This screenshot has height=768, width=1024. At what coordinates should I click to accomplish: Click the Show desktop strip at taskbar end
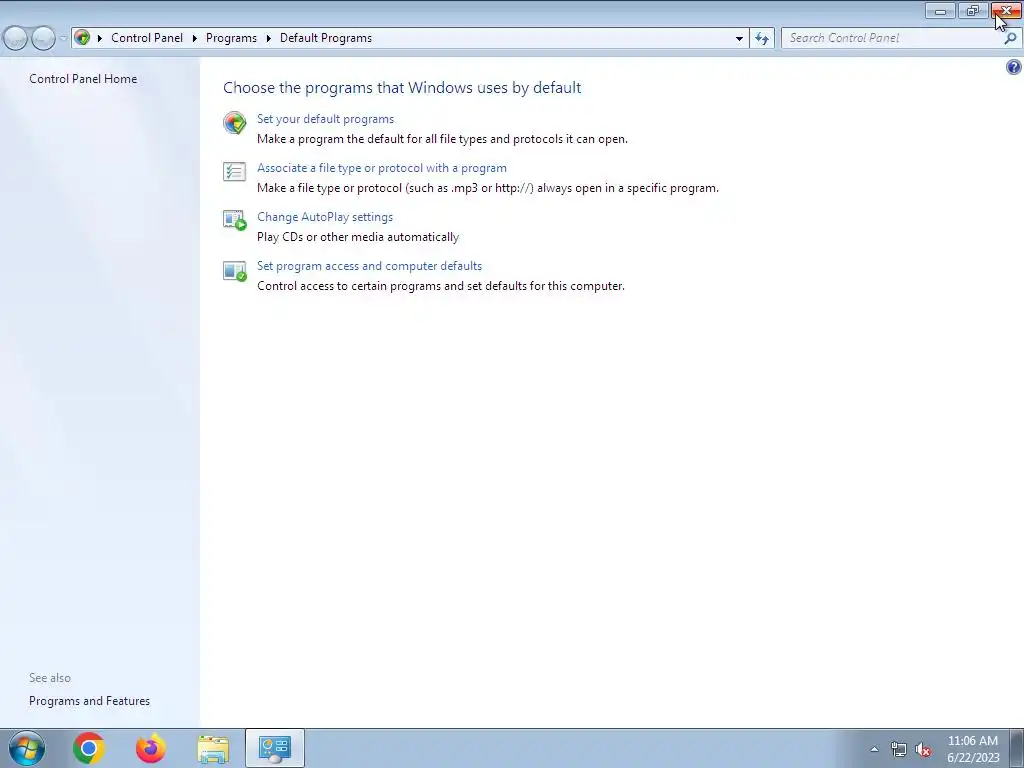1017,748
